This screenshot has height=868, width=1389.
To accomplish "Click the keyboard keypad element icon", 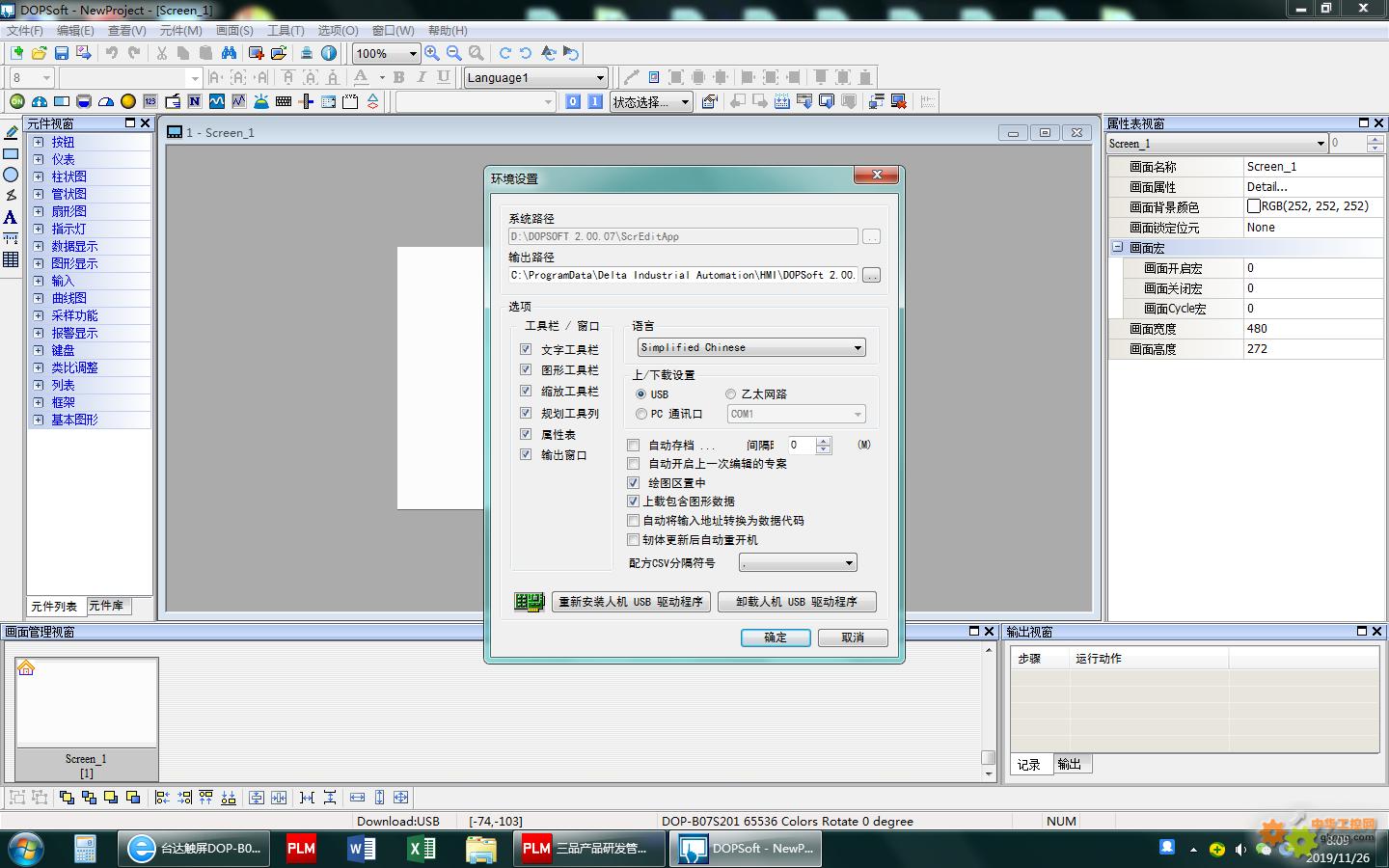I will (x=284, y=101).
